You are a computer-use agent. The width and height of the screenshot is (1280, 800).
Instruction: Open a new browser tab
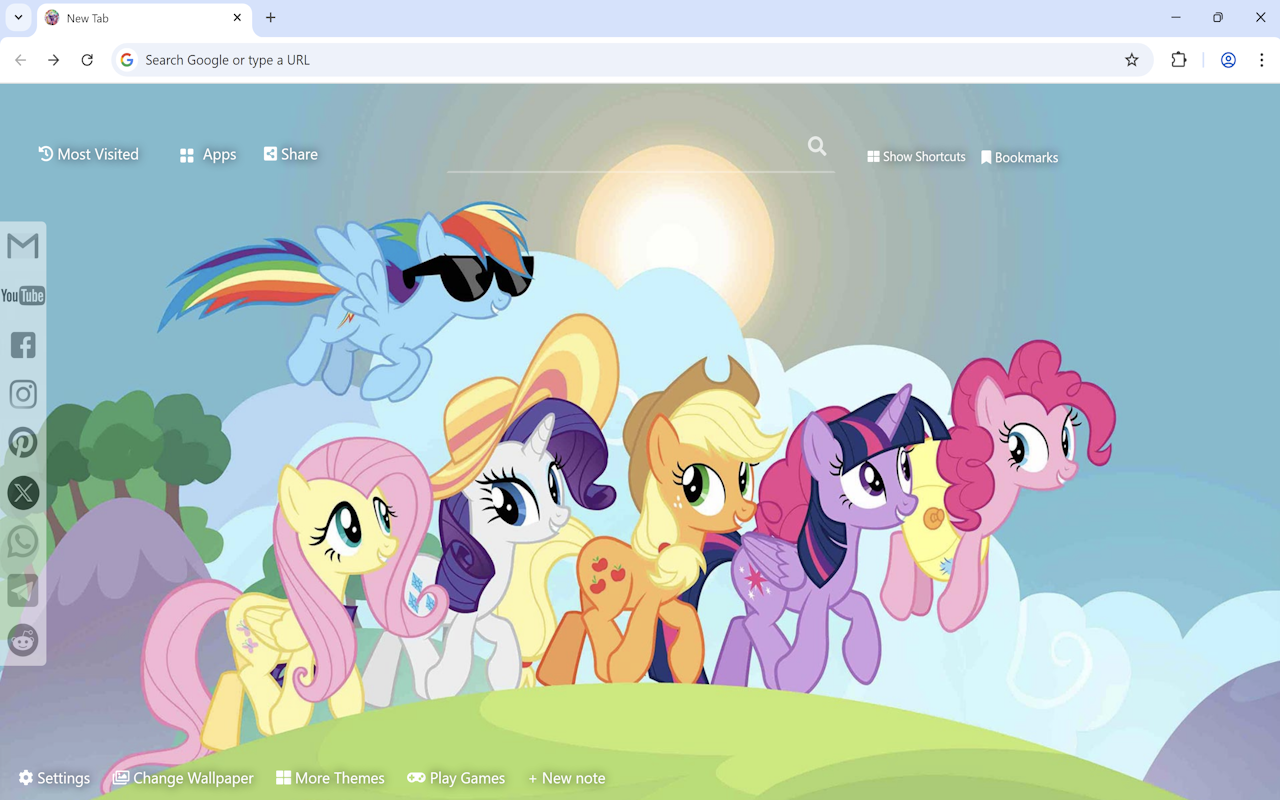coord(271,18)
